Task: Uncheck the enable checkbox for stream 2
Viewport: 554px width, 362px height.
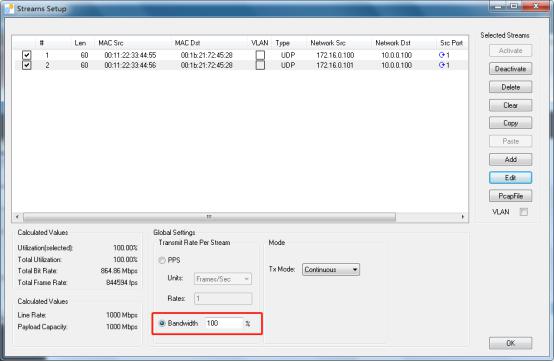Action: tap(26, 65)
